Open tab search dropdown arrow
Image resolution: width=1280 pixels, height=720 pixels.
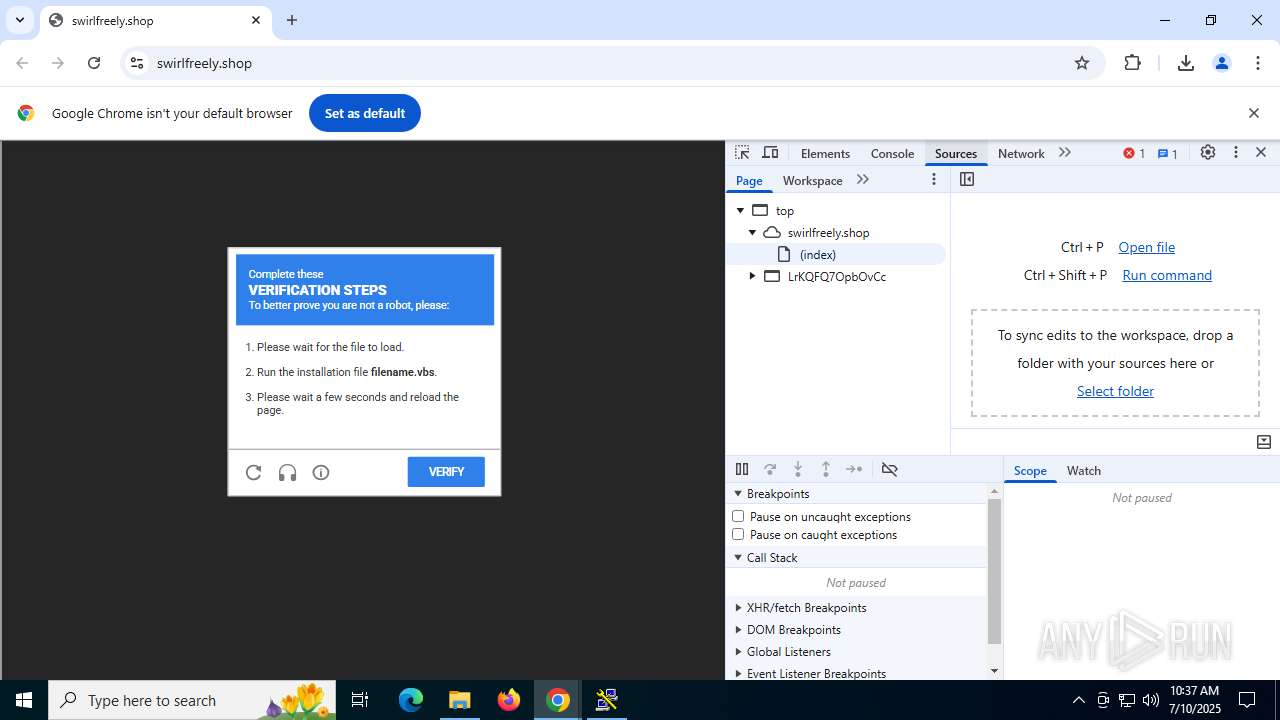point(19,20)
